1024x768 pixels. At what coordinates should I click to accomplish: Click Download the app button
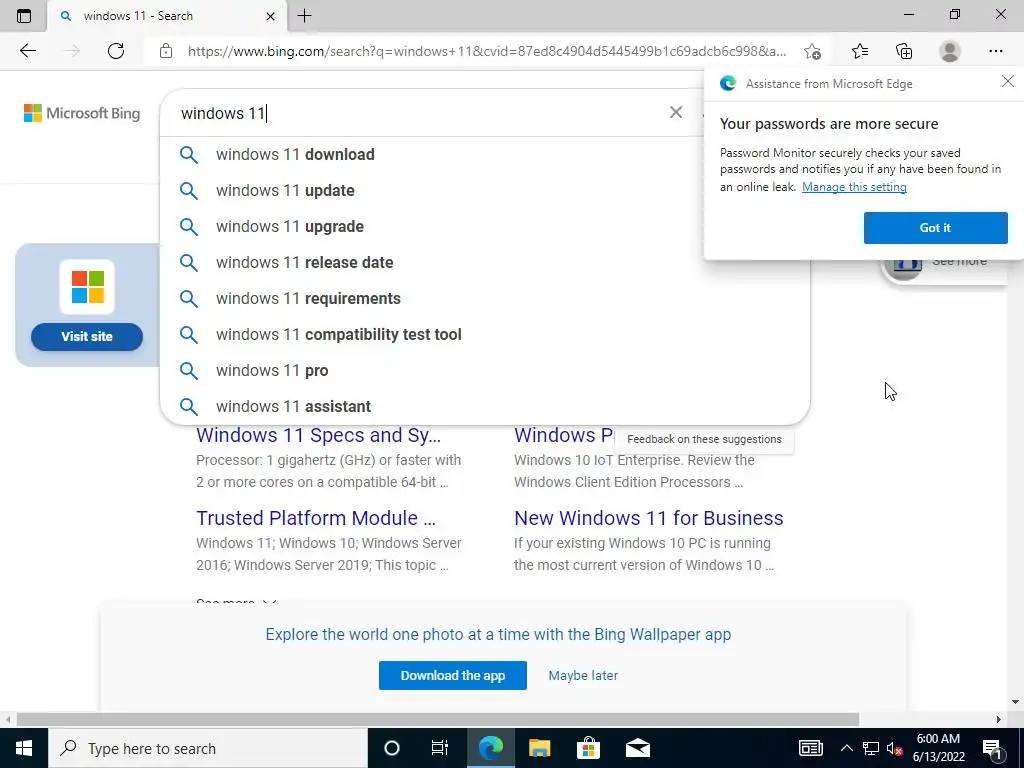[453, 675]
